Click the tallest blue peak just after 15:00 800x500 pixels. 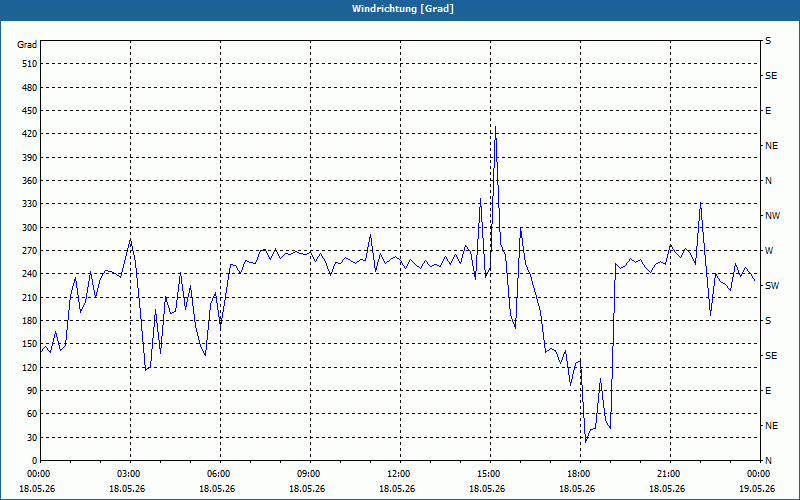(495, 127)
